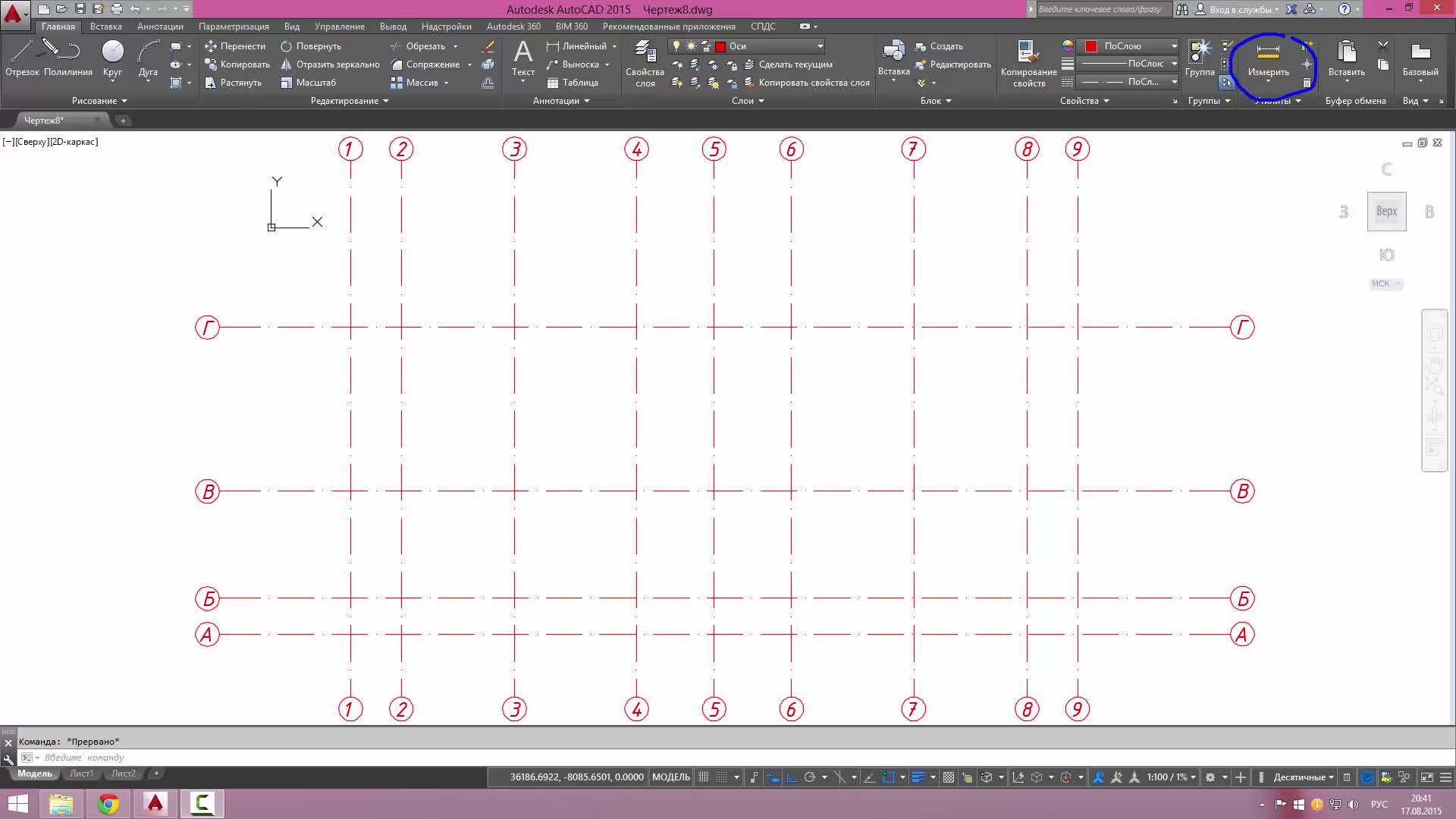Open the Десятичные units dropdown
This screenshot has height=819, width=1456.
click(1304, 777)
